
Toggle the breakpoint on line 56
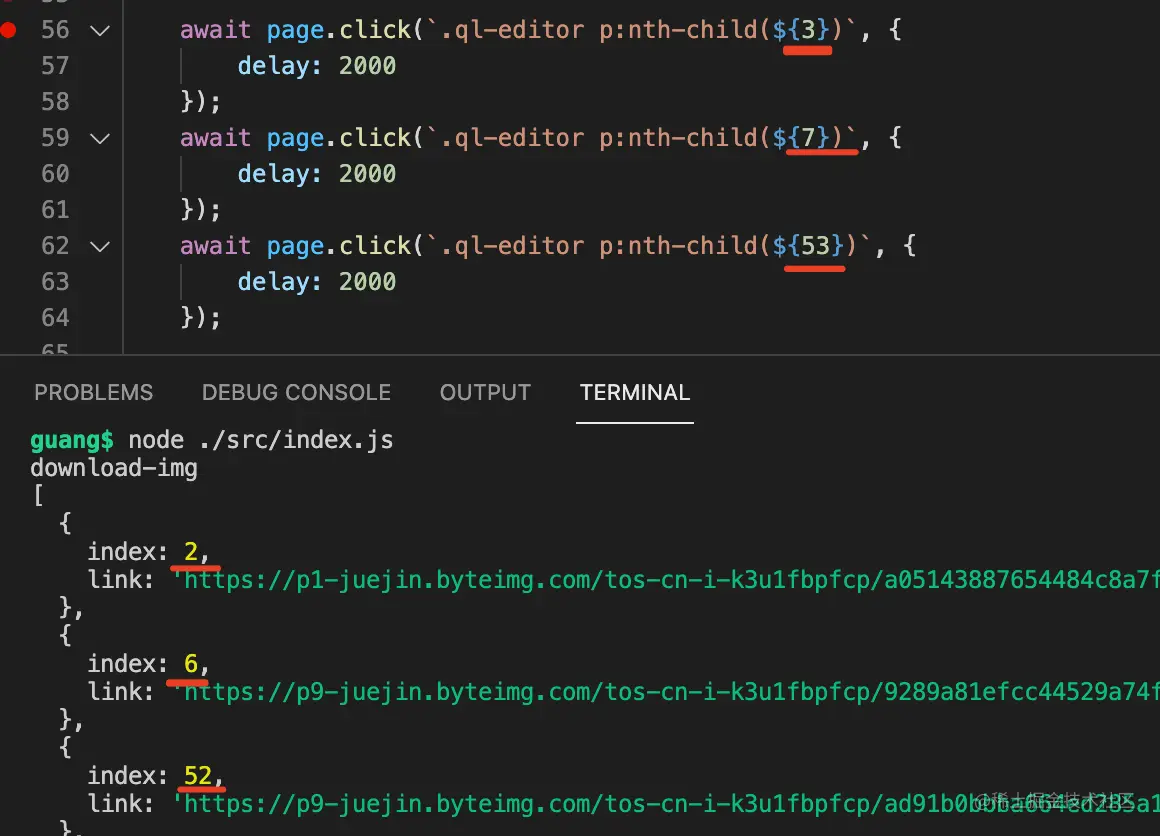(9, 30)
